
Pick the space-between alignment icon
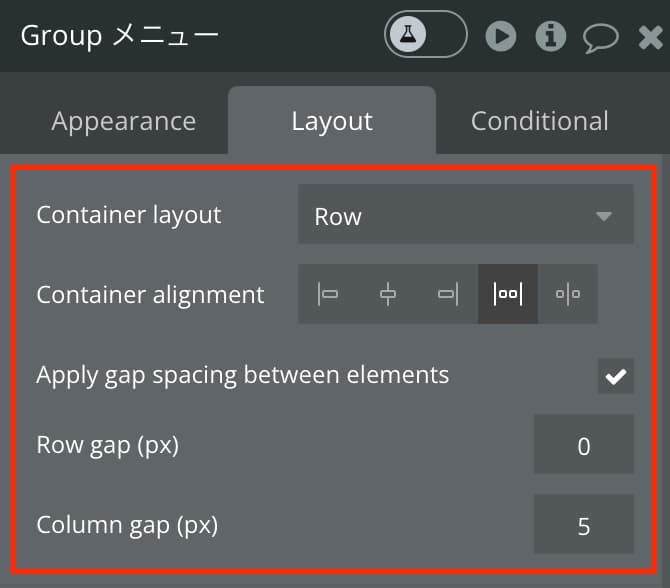(508, 294)
